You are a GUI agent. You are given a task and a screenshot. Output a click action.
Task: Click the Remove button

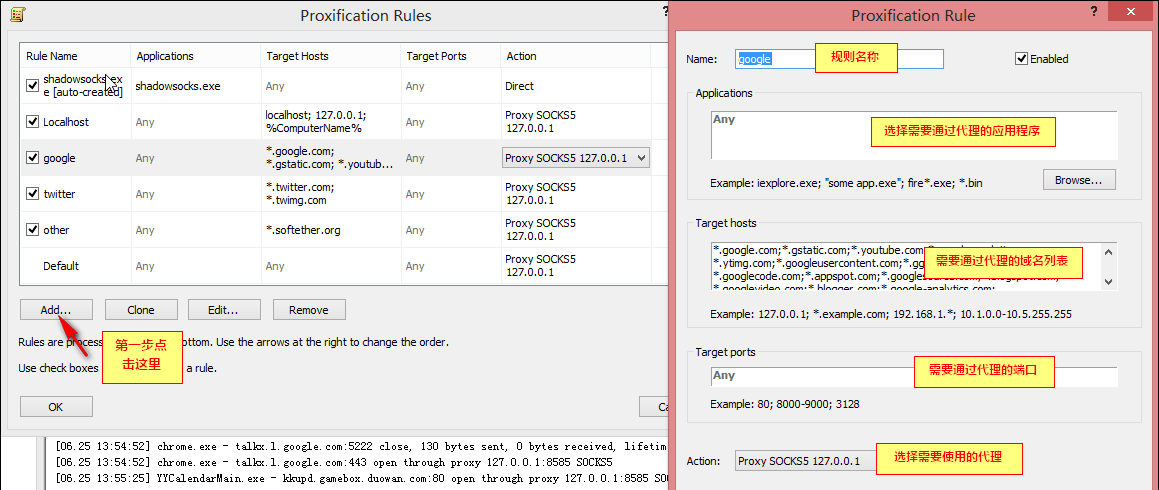309,310
